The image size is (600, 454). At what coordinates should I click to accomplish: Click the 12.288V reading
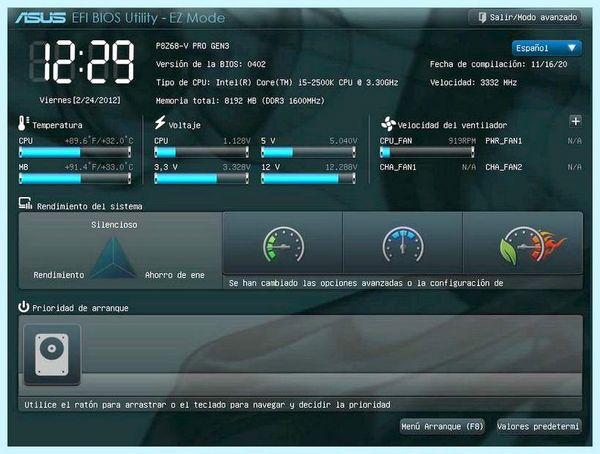341,167
